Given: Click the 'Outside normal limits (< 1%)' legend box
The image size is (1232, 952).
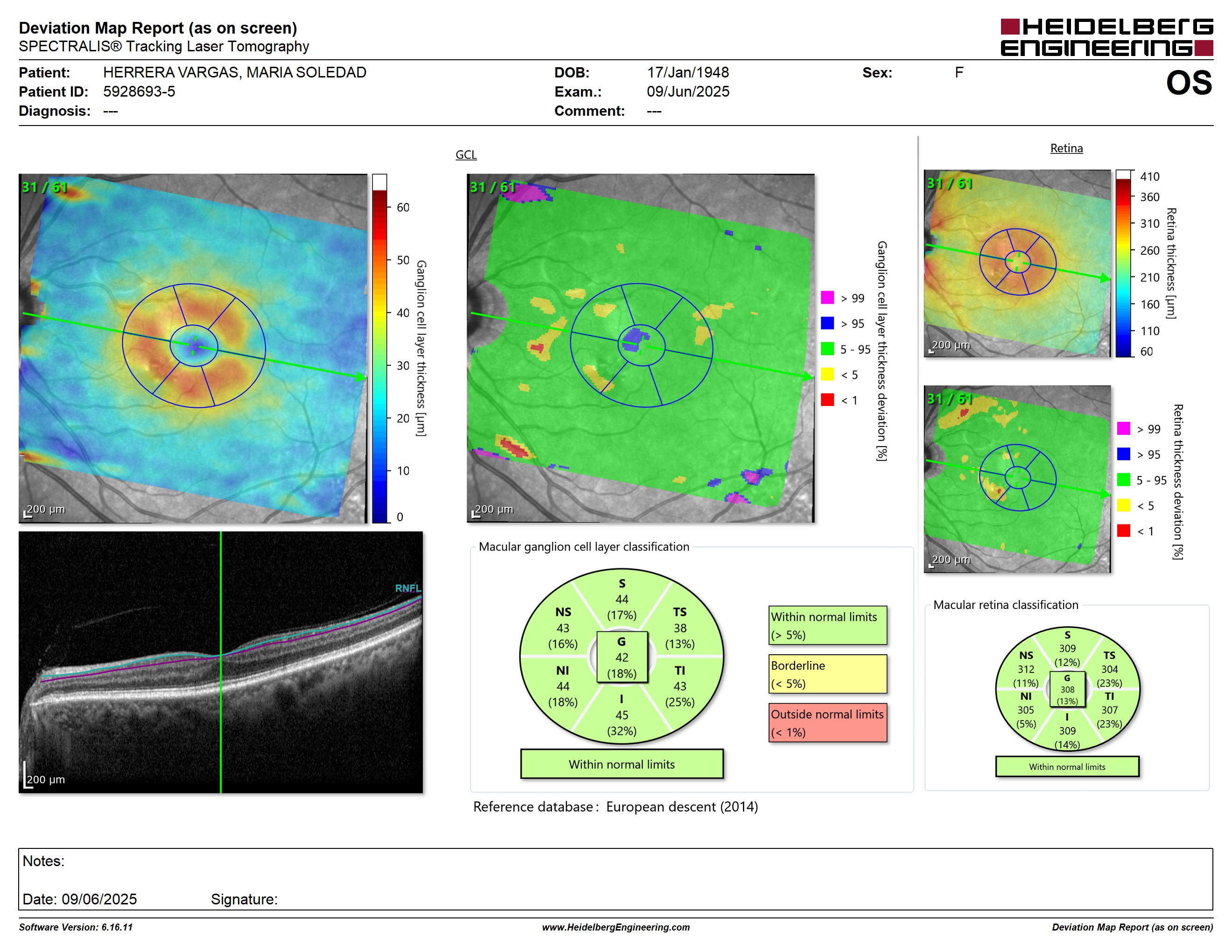Looking at the screenshot, I should point(827,722).
